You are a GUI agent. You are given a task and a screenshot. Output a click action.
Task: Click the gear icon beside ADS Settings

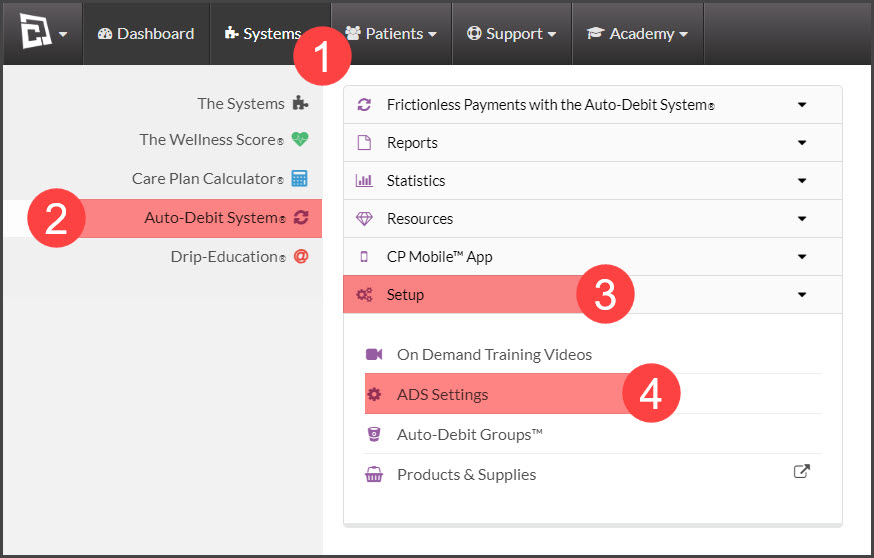pyautogui.click(x=374, y=395)
